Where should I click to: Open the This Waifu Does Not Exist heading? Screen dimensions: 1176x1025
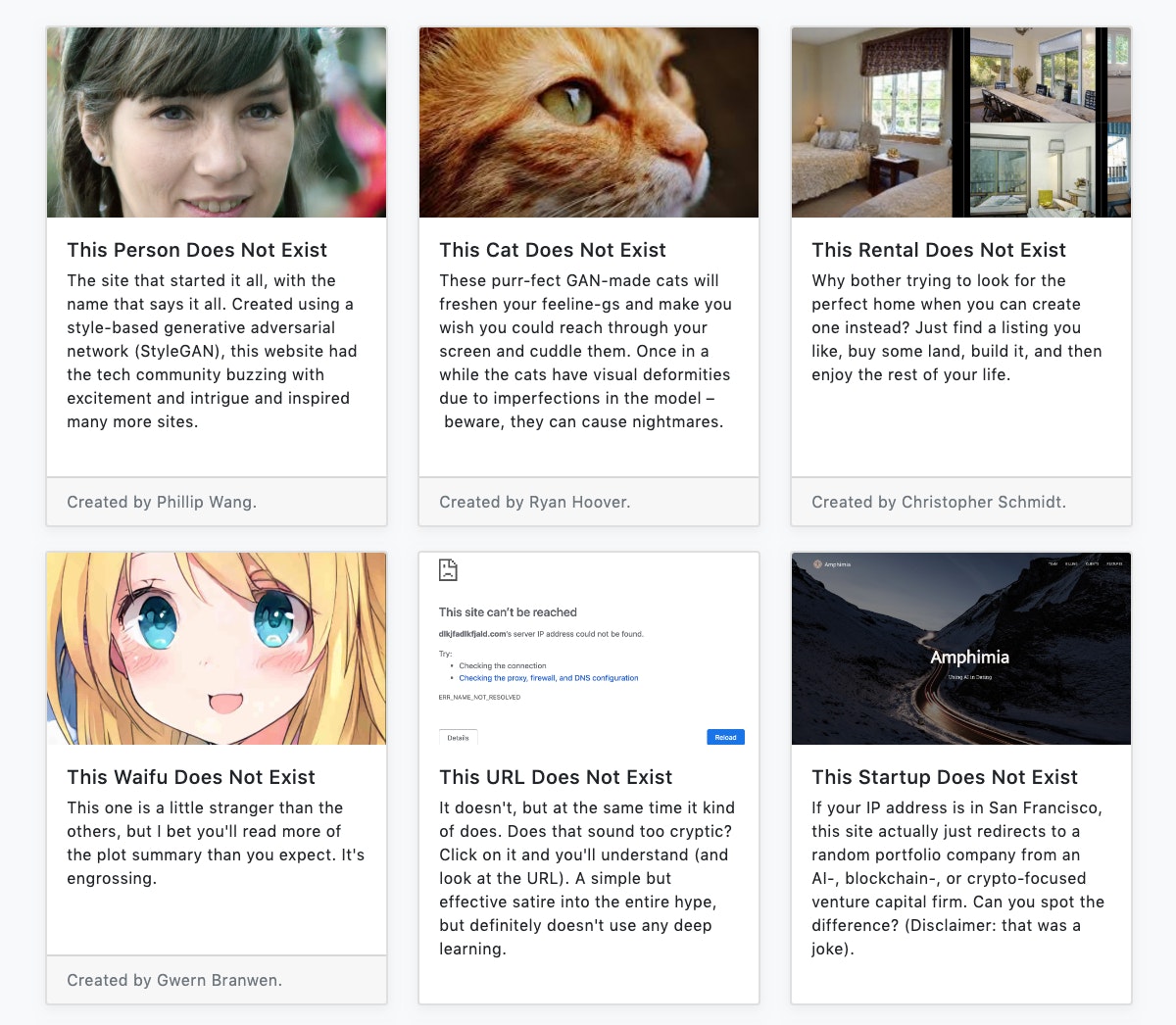[191, 777]
